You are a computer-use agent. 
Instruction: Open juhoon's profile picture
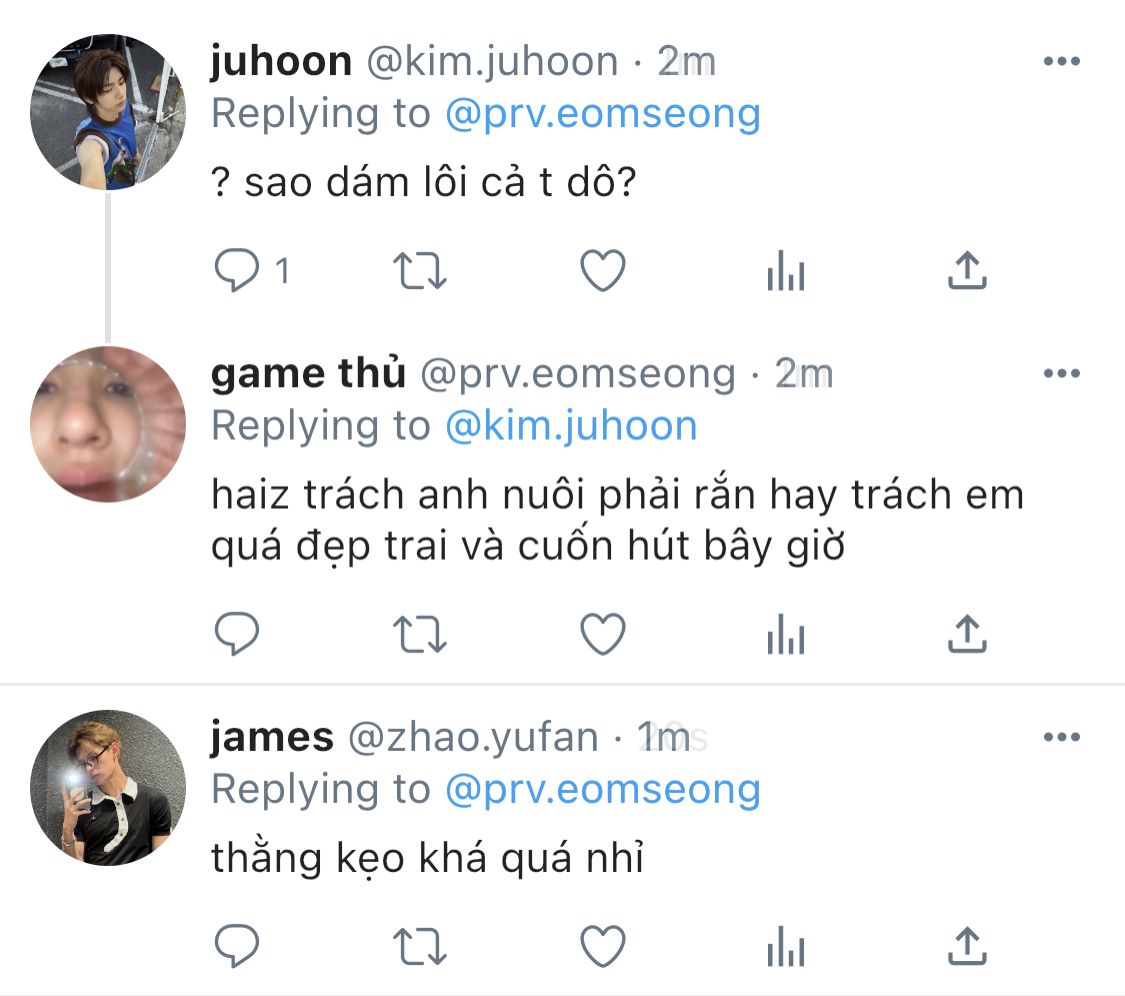click(x=108, y=112)
